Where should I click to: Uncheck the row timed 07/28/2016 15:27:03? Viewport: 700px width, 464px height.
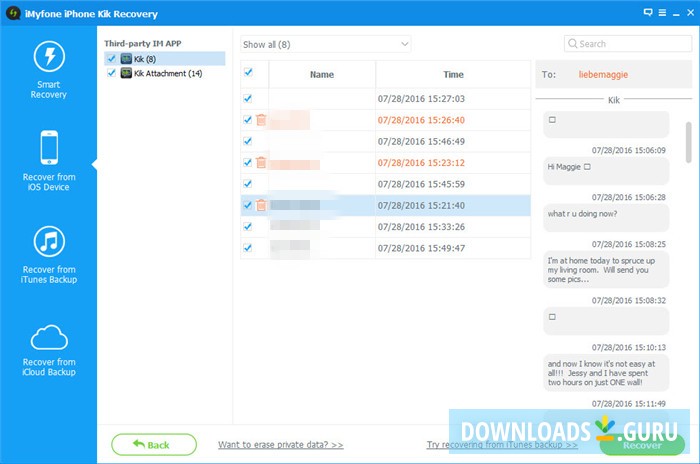[248, 98]
